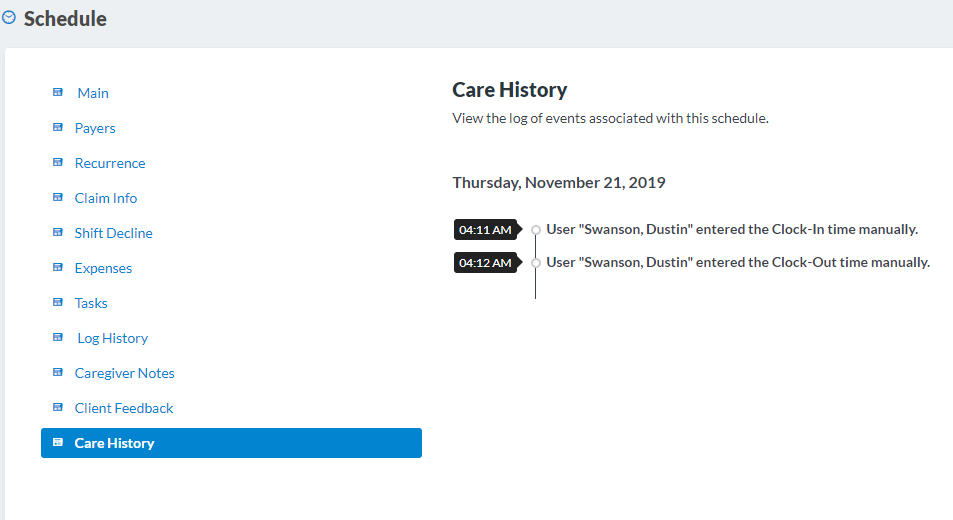This screenshot has height=520, width=953.
Task: Show the Caregiver Notes
Action: click(x=124, y=373)
